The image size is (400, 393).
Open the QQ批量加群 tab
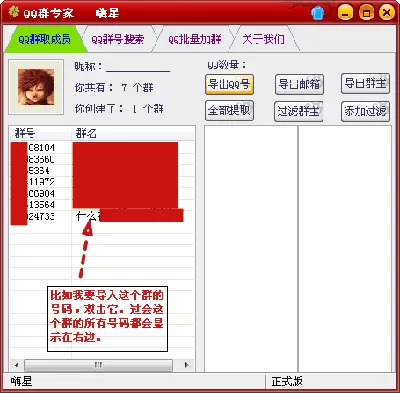(x=195, y=39)
